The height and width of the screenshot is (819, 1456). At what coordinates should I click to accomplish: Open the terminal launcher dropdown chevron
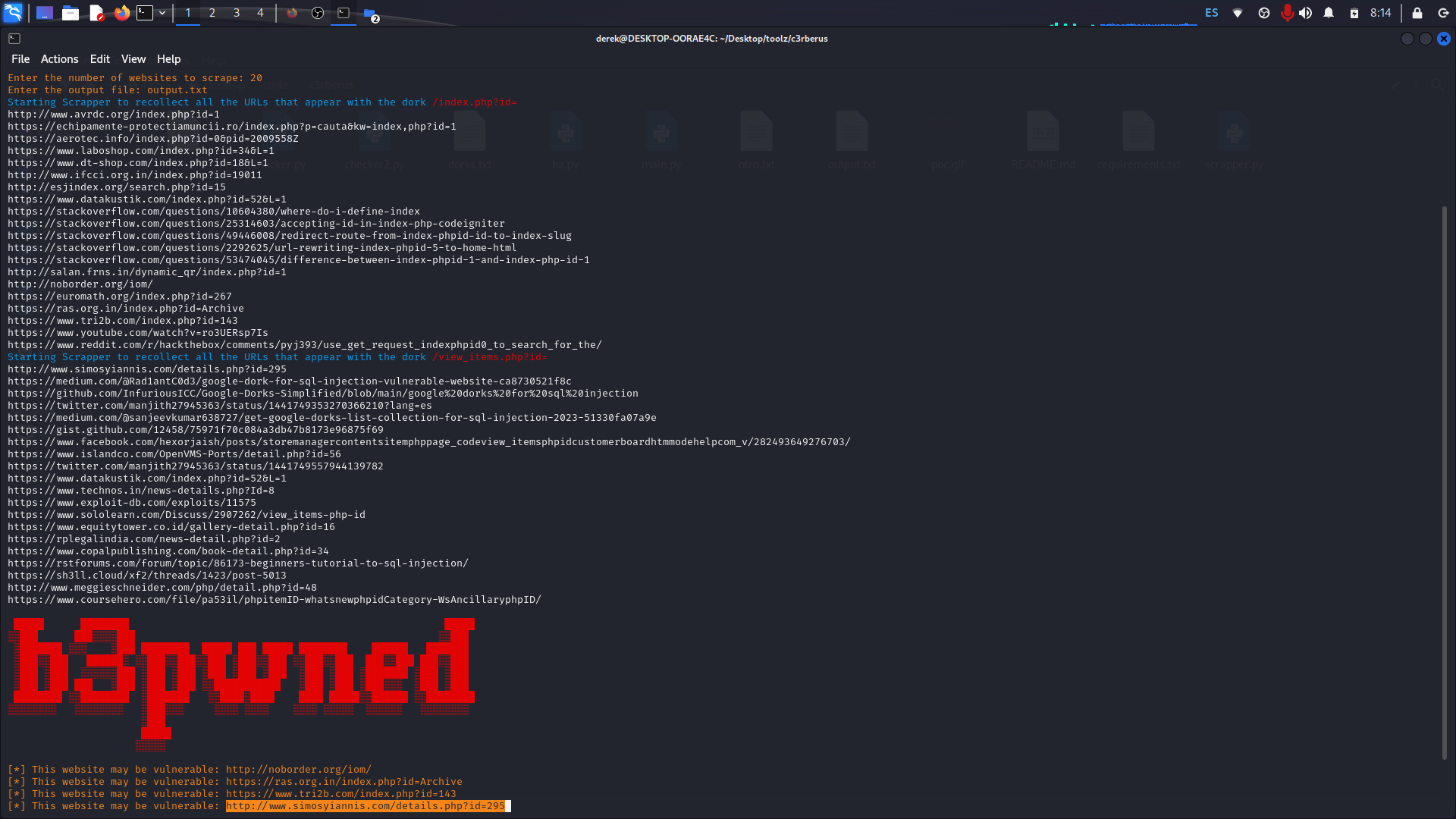(162, 12)
